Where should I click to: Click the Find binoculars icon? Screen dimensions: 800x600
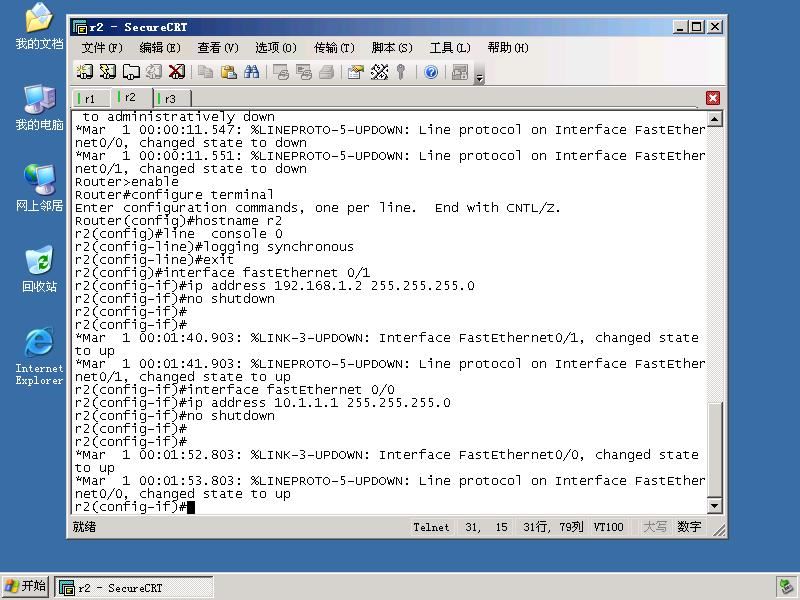pos(252,72)
